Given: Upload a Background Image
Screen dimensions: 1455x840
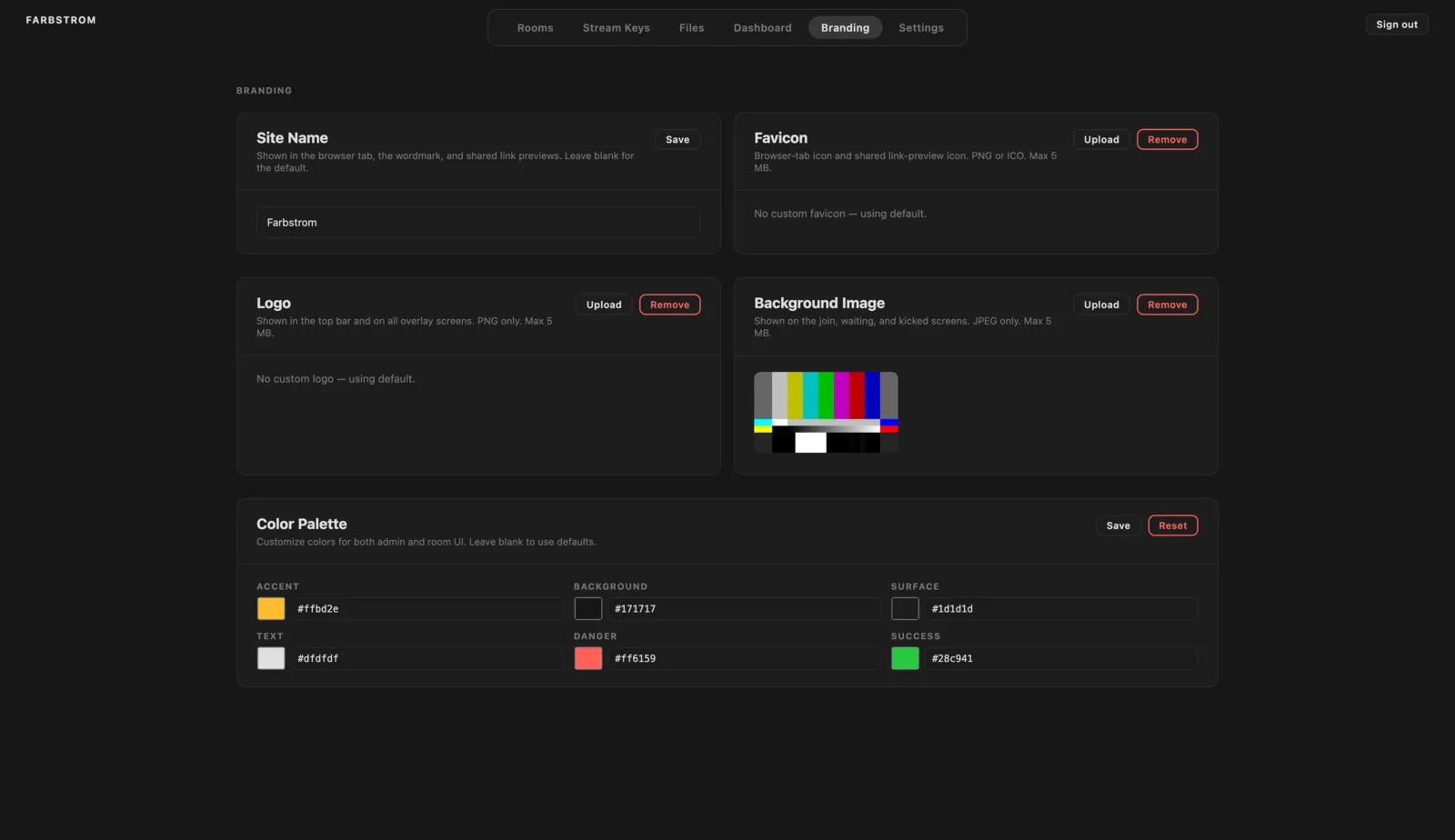Looking at the screenshot, I should tap(1101, 305).
